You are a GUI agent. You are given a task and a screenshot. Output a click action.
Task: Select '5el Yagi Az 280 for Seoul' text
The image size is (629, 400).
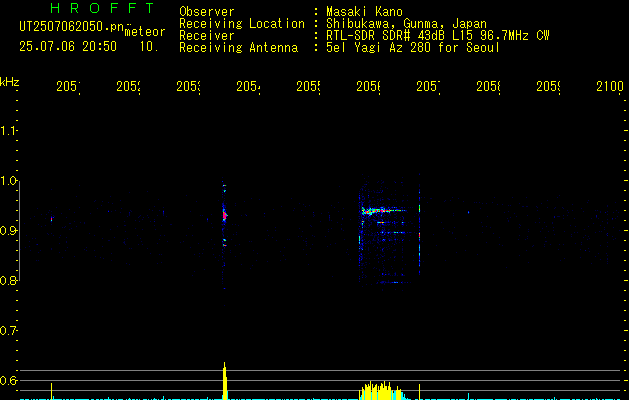pyautogui.click(x=413, y=48)
